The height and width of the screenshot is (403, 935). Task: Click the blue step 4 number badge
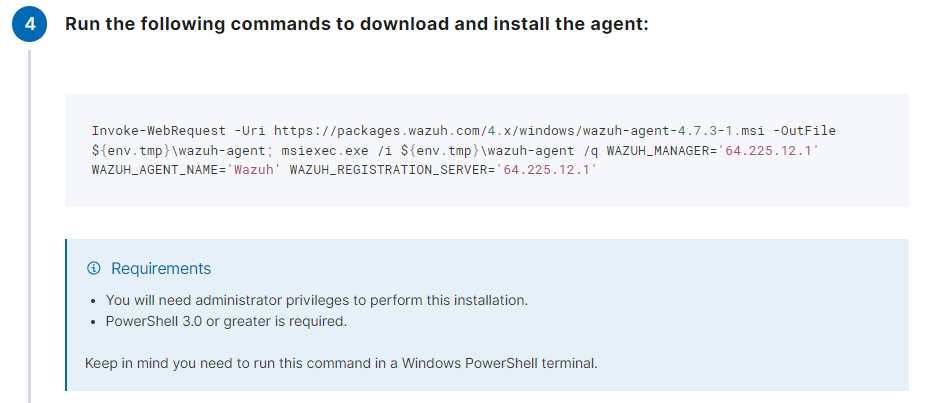(29, 24)
